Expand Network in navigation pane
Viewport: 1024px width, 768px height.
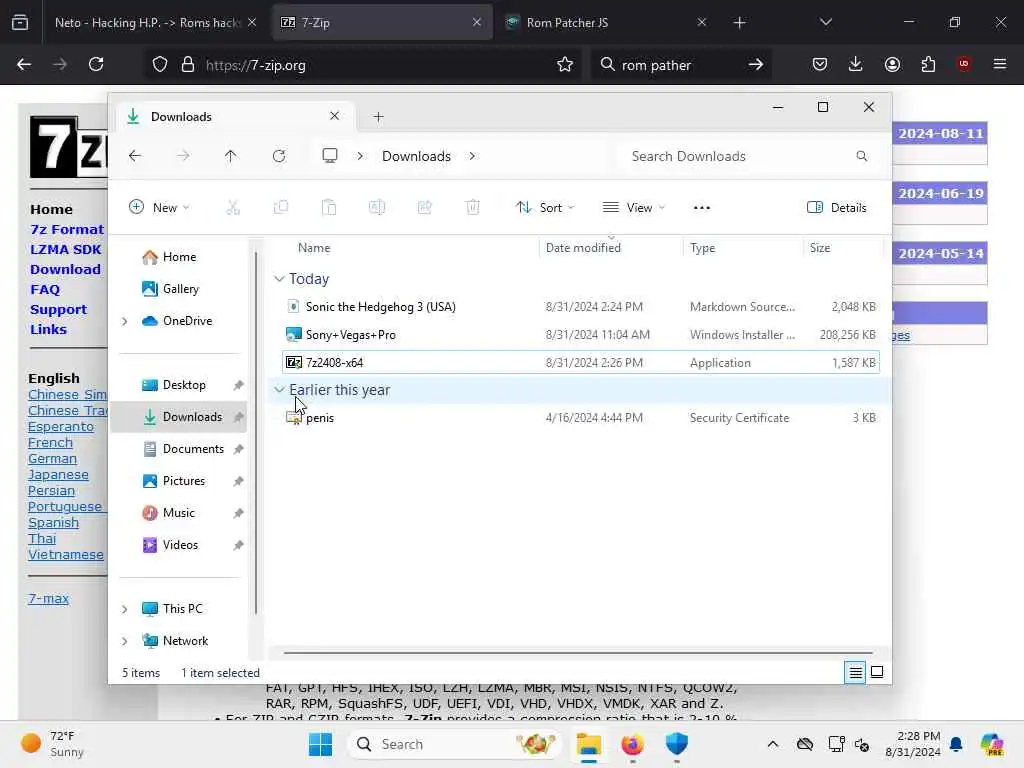(124, 641)
